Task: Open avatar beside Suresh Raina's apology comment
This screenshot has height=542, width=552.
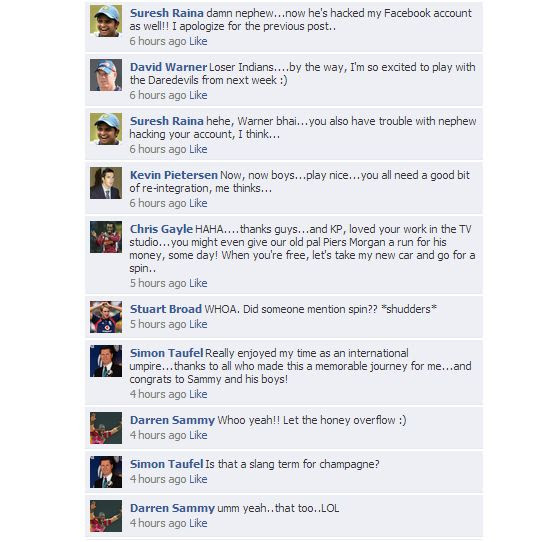Action: tap(106, 21)
